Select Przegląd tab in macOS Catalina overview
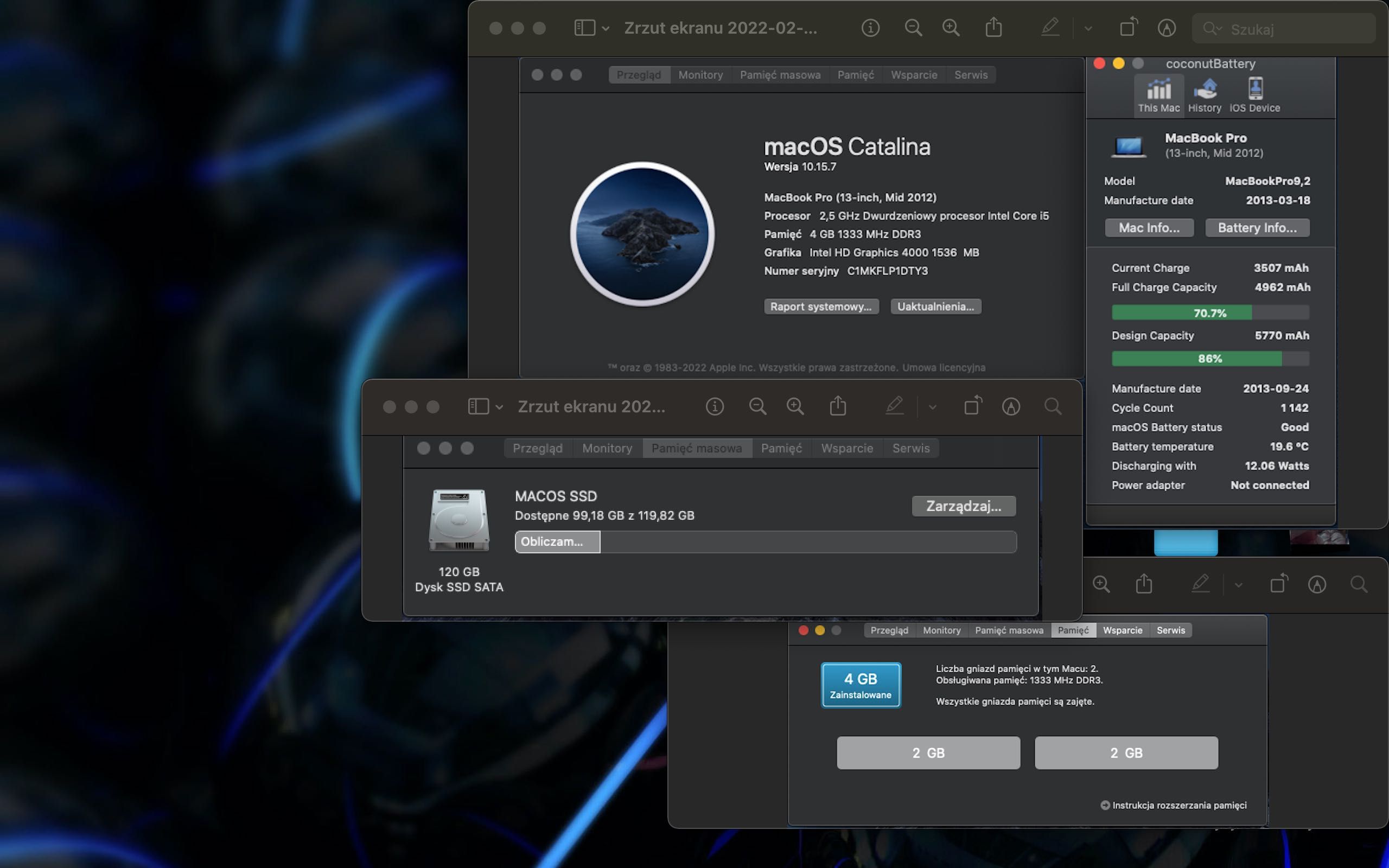The width and height of the screenshot is (1389, 868). click(639, 75)
